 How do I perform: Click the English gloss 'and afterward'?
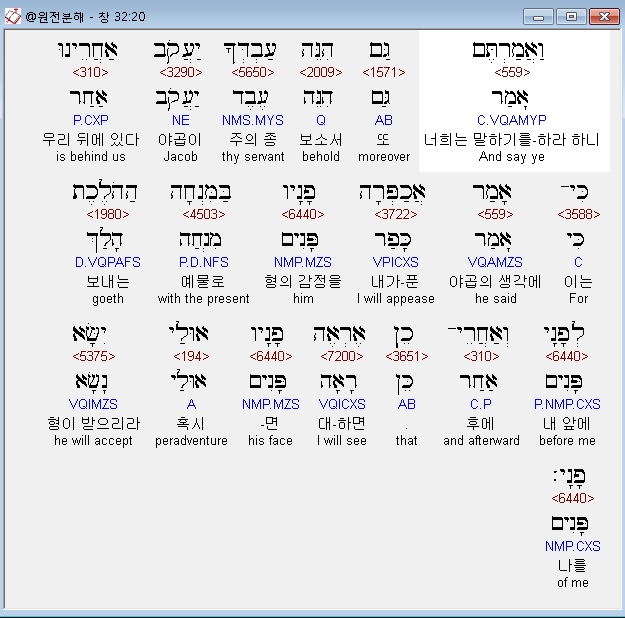[x=481, y=441]
